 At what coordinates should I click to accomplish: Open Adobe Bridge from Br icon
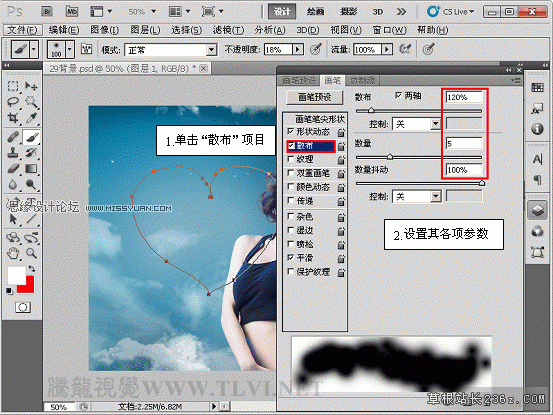47,12
